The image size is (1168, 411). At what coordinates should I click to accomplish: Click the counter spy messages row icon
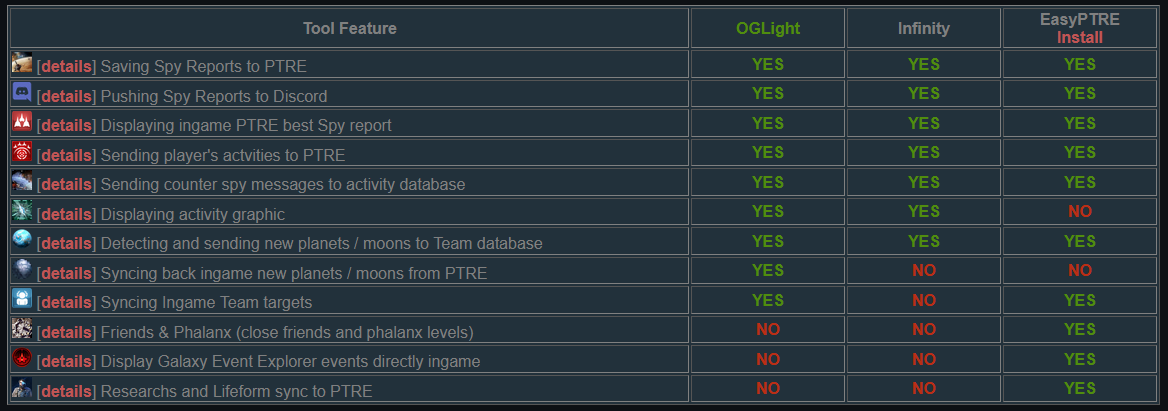22,181
